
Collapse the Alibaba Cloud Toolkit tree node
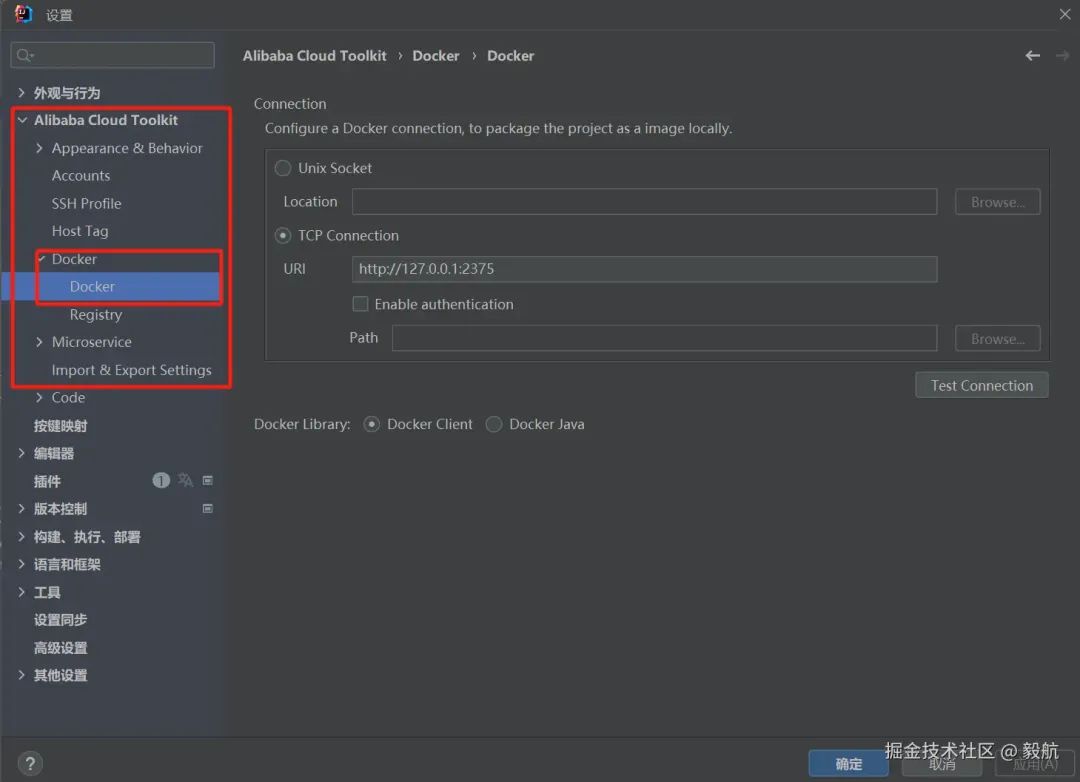[x=22, y=120]
